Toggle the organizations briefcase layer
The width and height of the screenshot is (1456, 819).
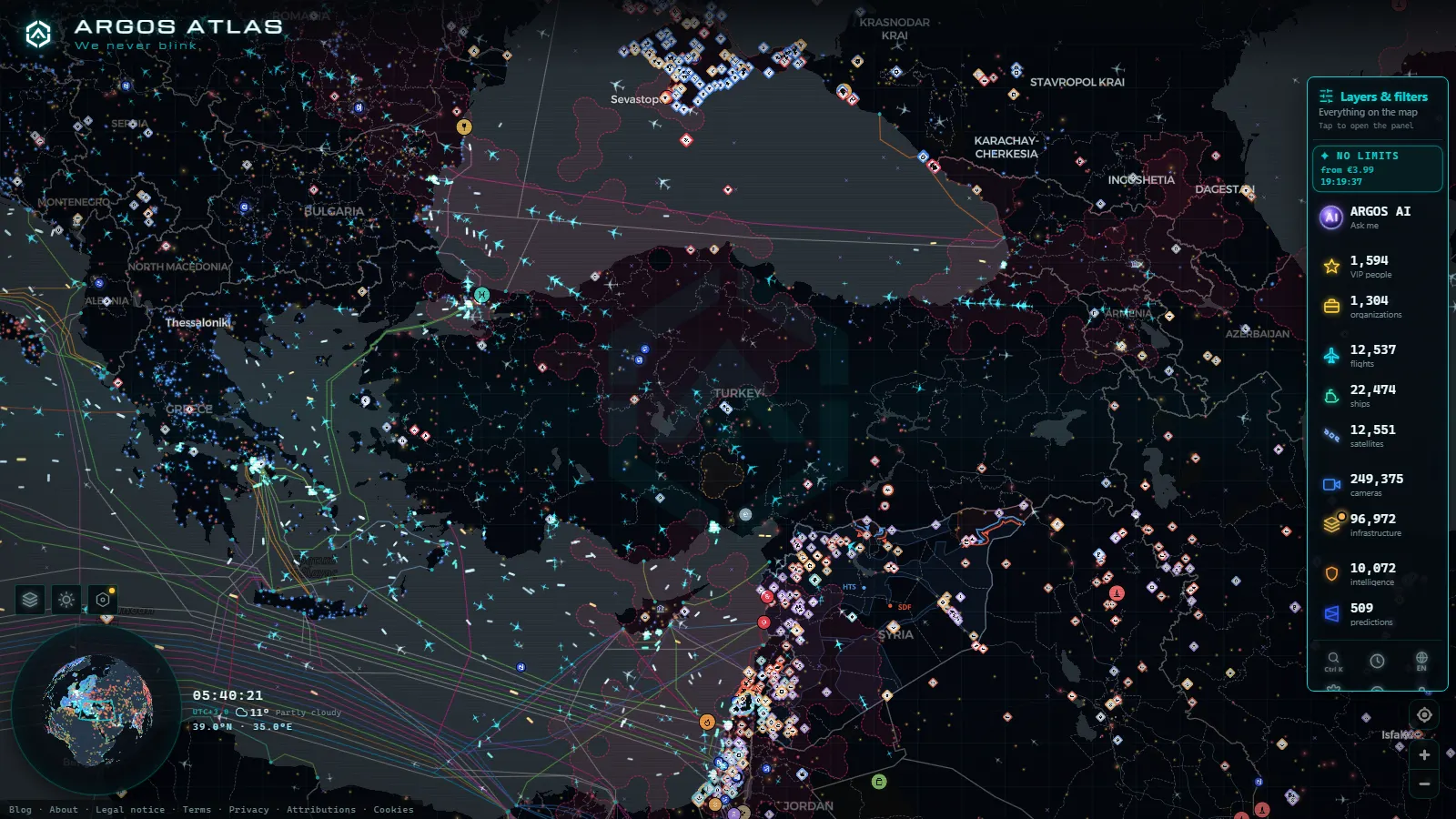(x=1331, y=307)
